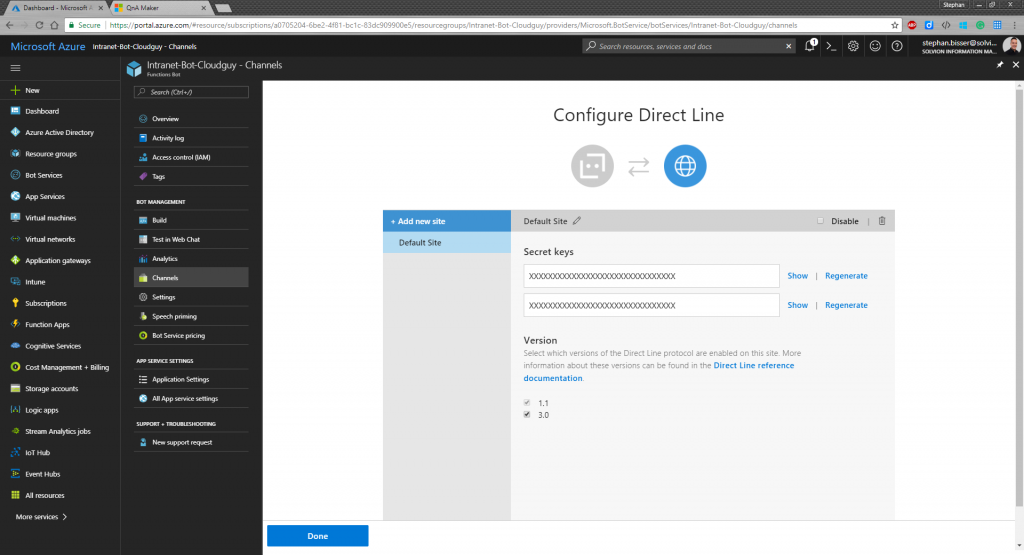Open portal settings gear icon
This screenshot has width=1024, height=555.
click(853, 46)
